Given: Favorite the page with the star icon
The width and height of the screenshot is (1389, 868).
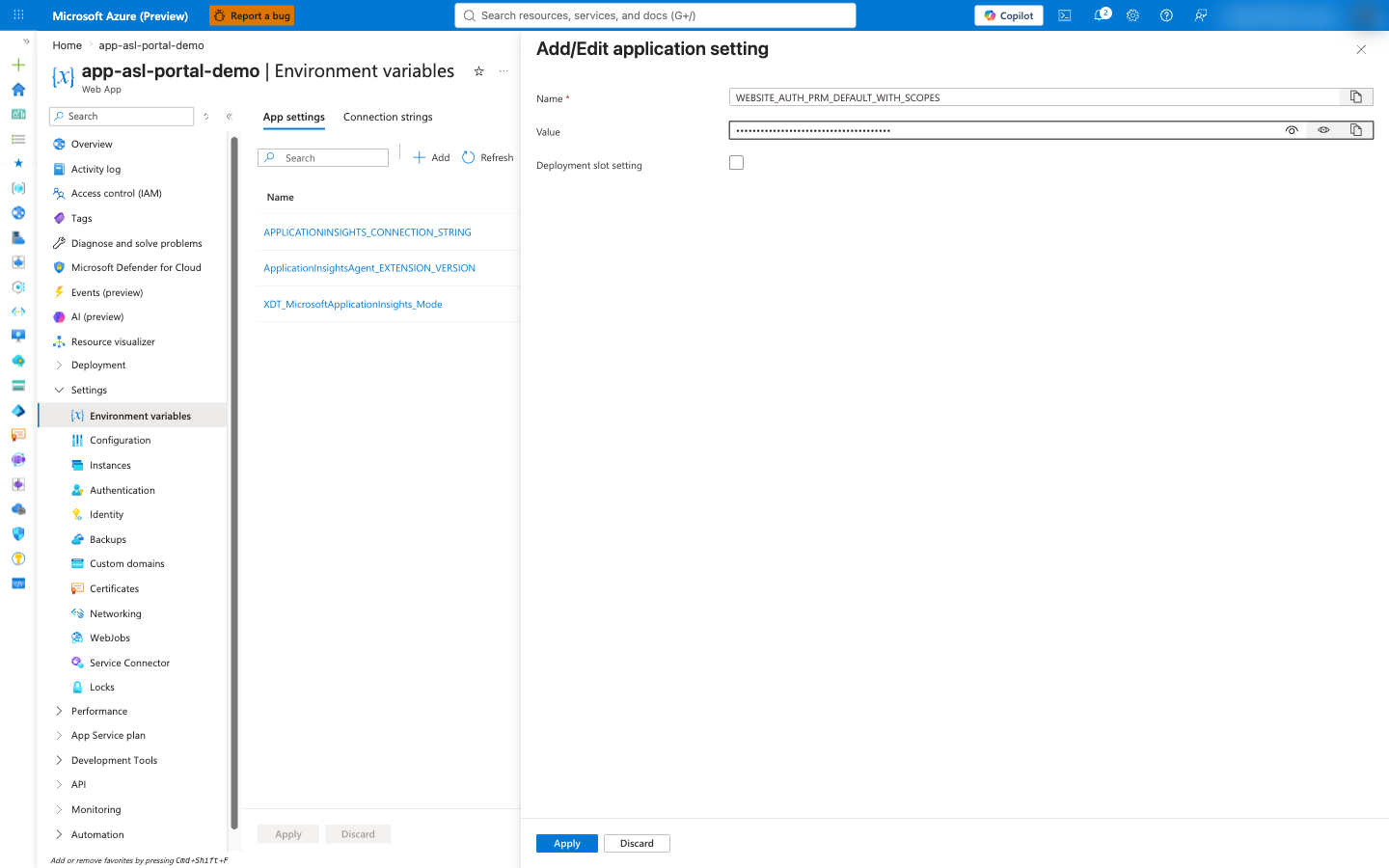Looking at the screenshot, I should tap(478, 71).
